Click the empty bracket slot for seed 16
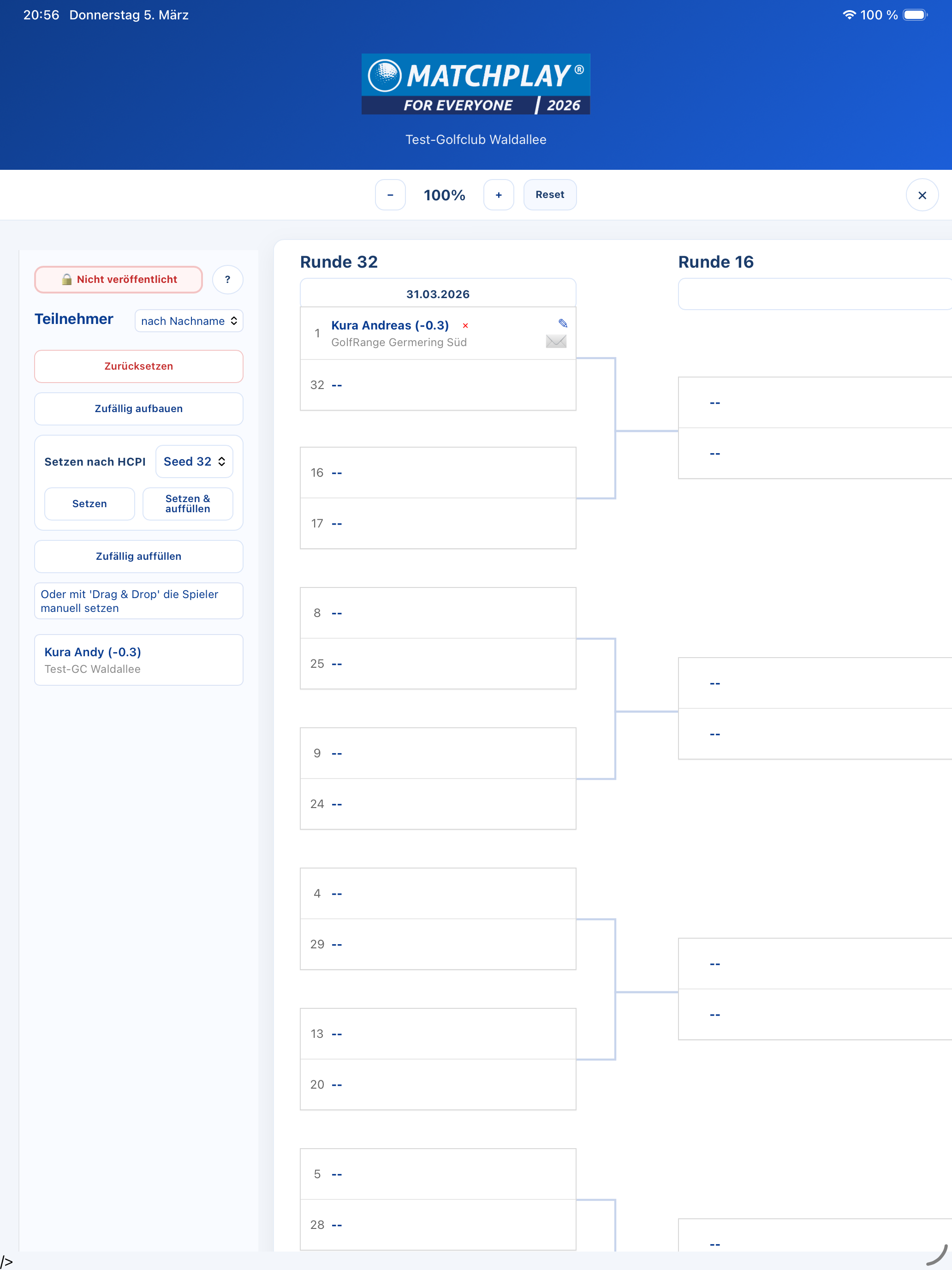The width and height of the screenshot is (952, 1270). tap(438, 473)
